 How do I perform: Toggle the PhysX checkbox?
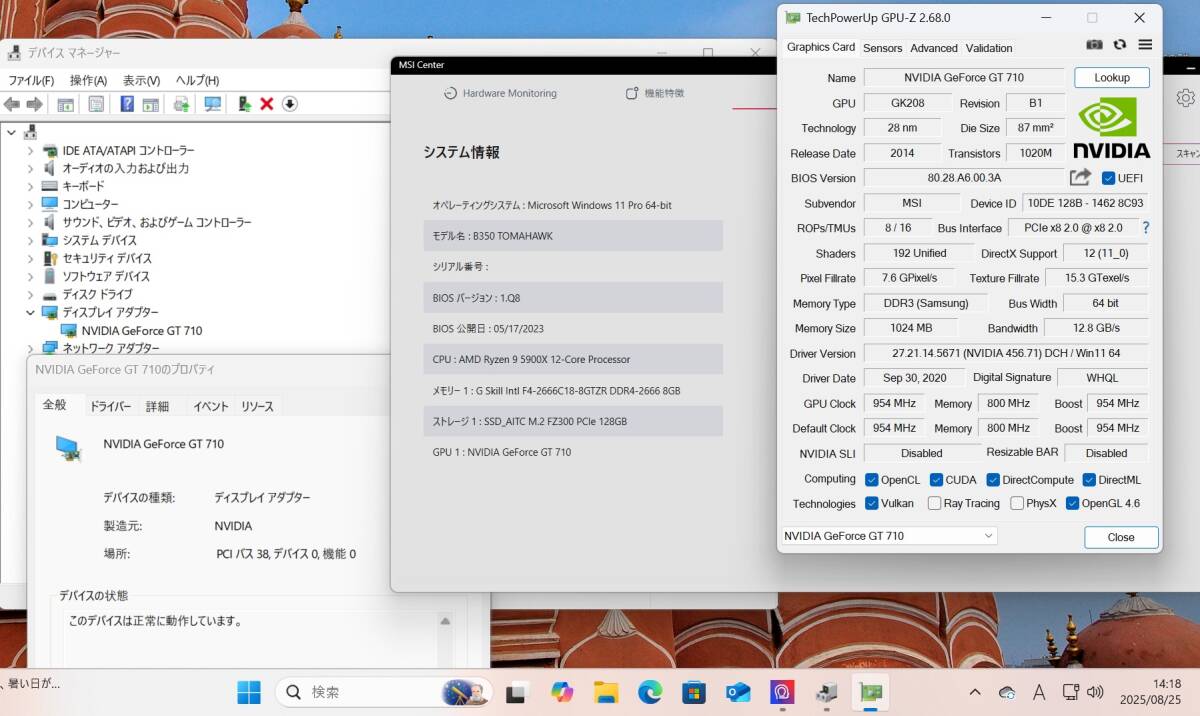tap(1017, 504)
